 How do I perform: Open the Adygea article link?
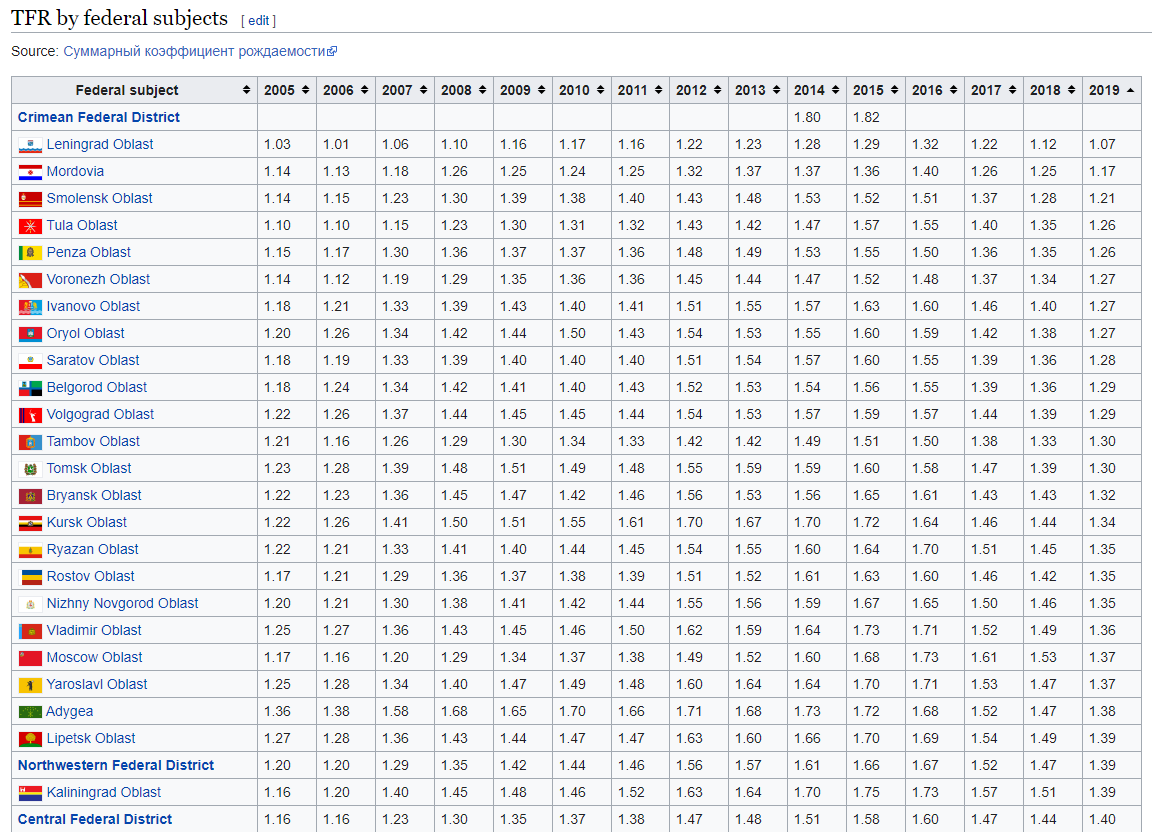(x=70, y=711)
